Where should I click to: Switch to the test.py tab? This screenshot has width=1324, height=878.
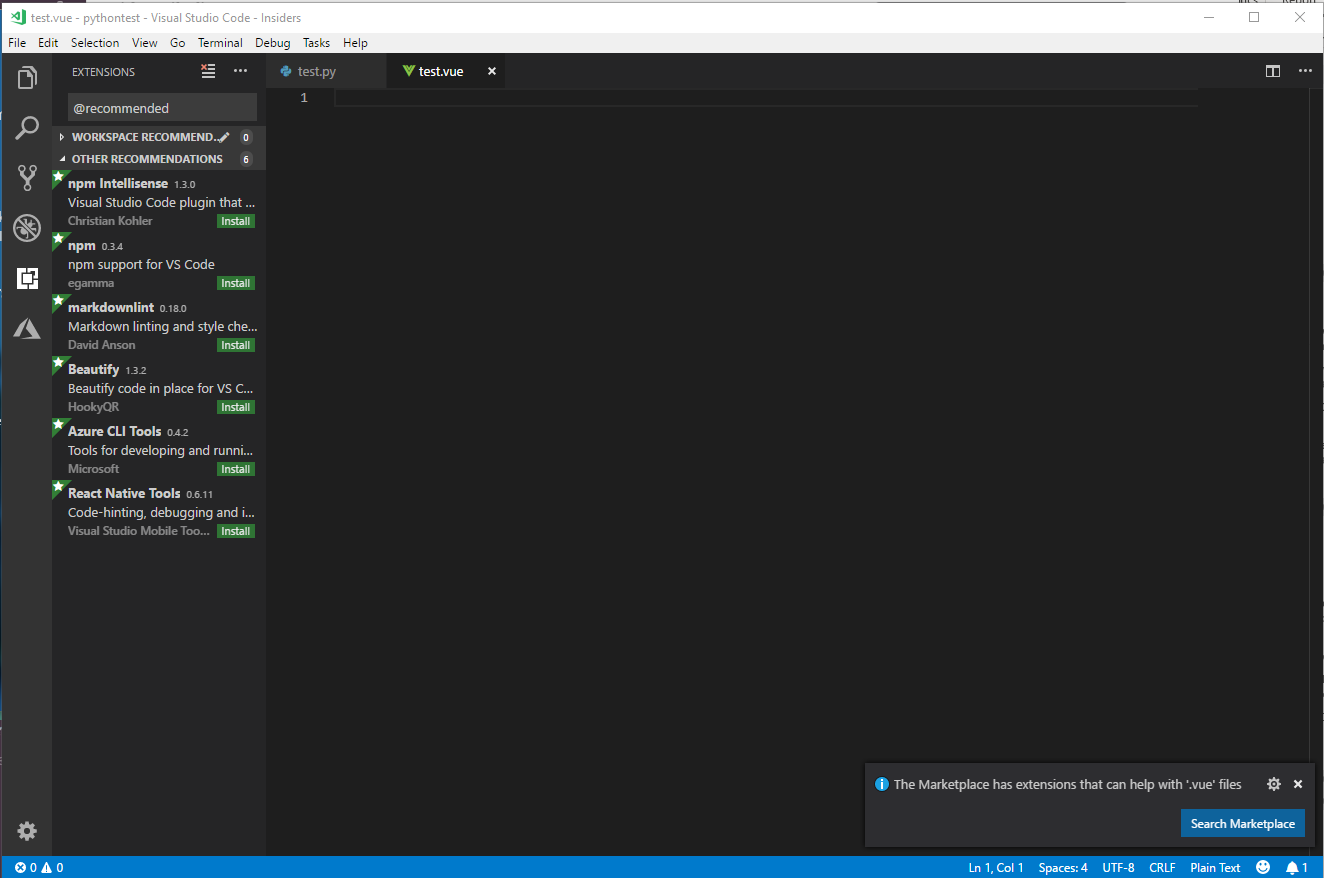pyautogui.click(x=317, y=71)
